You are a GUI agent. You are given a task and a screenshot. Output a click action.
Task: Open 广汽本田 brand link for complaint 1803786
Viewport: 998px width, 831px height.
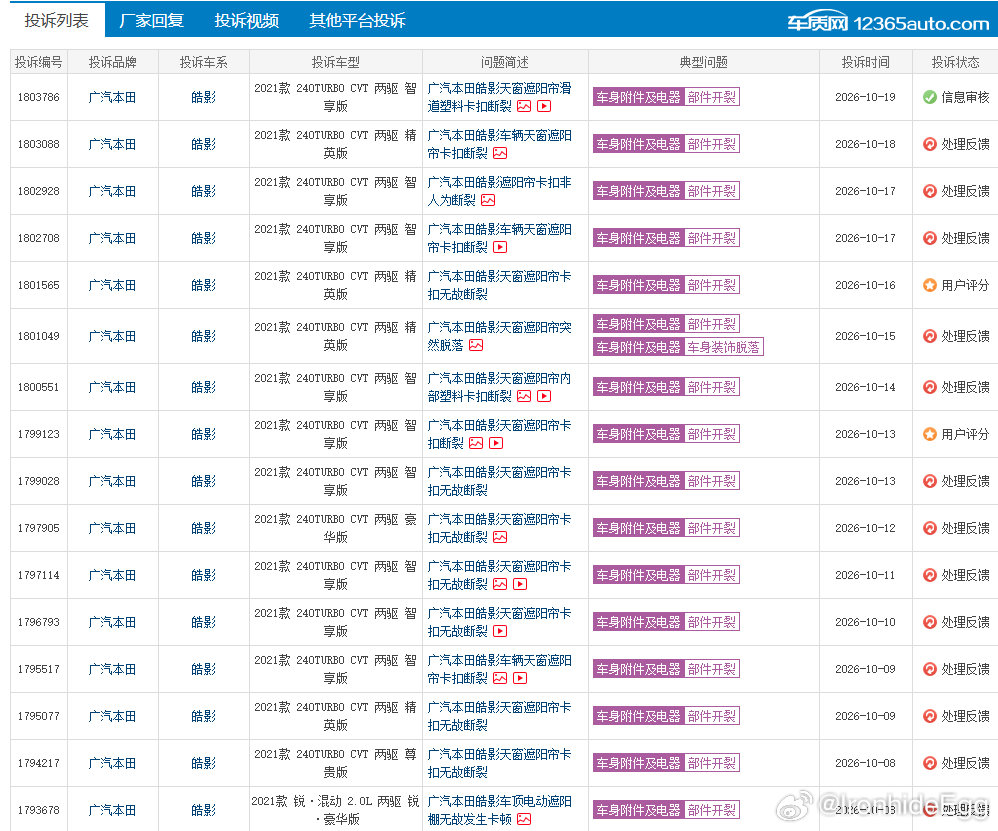pos(112,97)
